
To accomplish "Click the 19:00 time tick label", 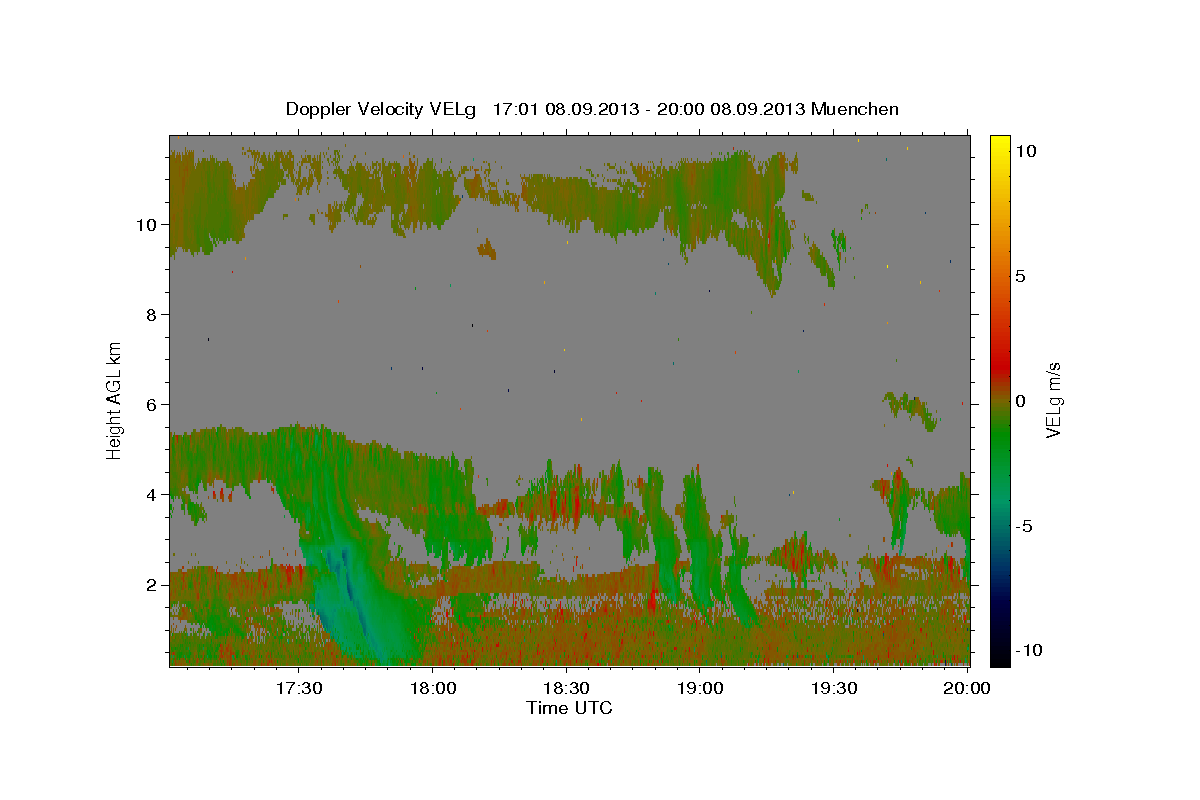I will pos(700,689).
